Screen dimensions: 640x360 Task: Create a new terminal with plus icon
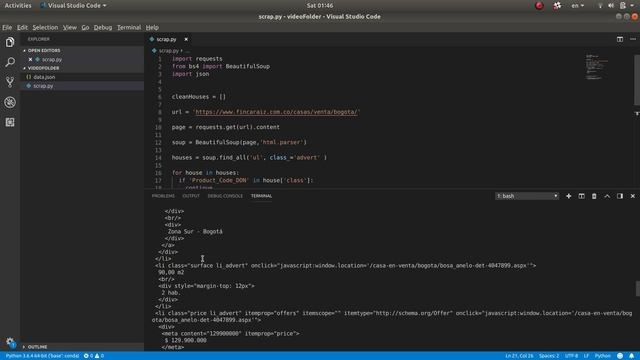point(568,196)
